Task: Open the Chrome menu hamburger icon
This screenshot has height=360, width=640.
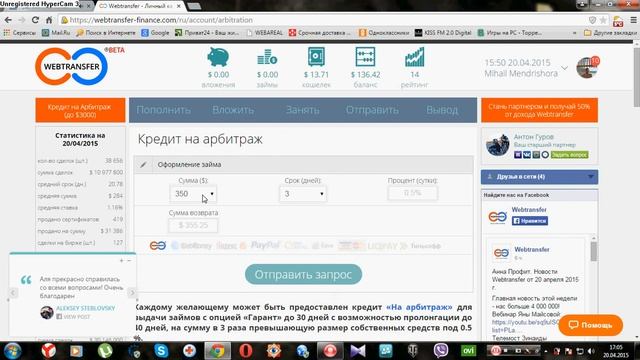Action: click(x=633, y=20)
